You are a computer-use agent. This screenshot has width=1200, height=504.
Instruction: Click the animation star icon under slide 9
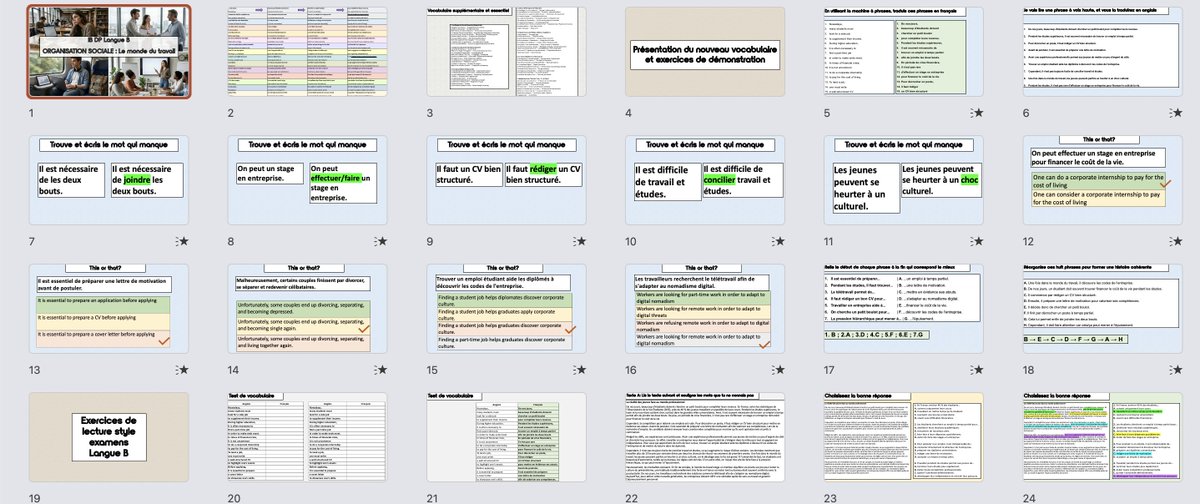(581, 241)
